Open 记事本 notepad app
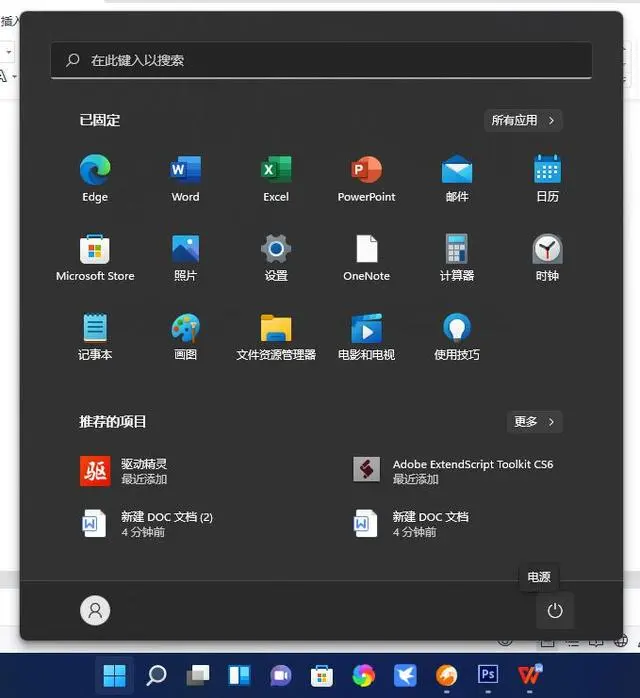640x698 pixels. point(95,337)
